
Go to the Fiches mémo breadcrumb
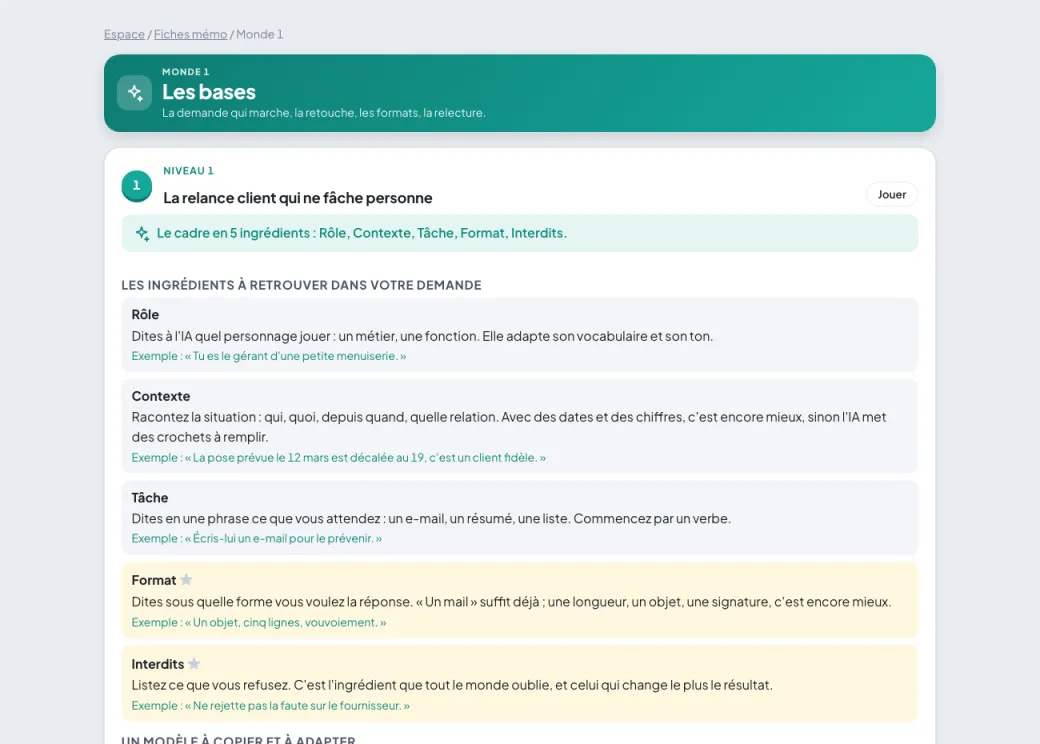click(190, 34)
